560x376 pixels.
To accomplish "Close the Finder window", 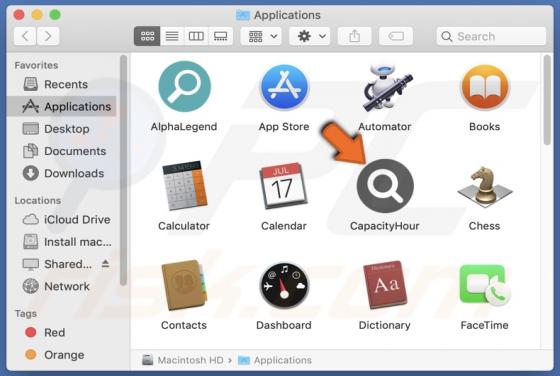I will (x=19, y=15).
